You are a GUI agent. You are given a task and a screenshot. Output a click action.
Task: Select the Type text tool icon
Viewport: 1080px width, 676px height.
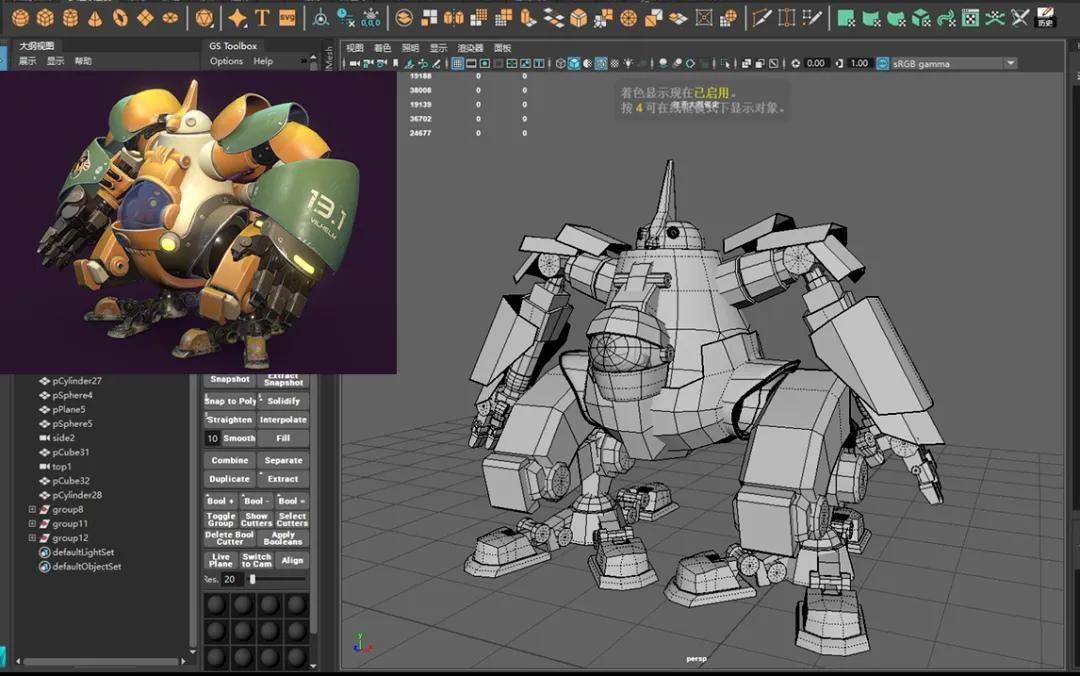click(x=262, y=17)
